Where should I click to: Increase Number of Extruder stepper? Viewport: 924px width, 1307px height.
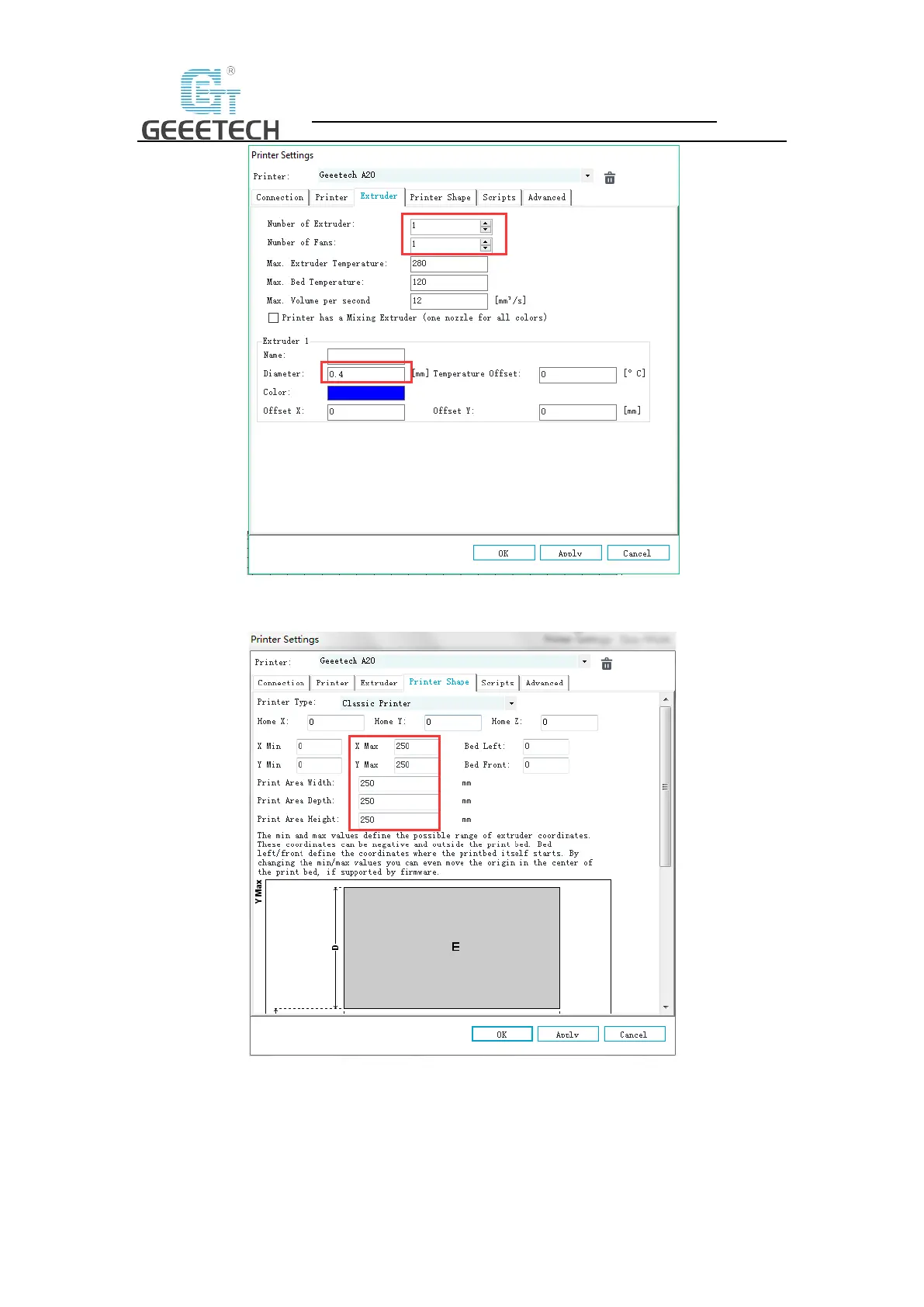[486, 223]
